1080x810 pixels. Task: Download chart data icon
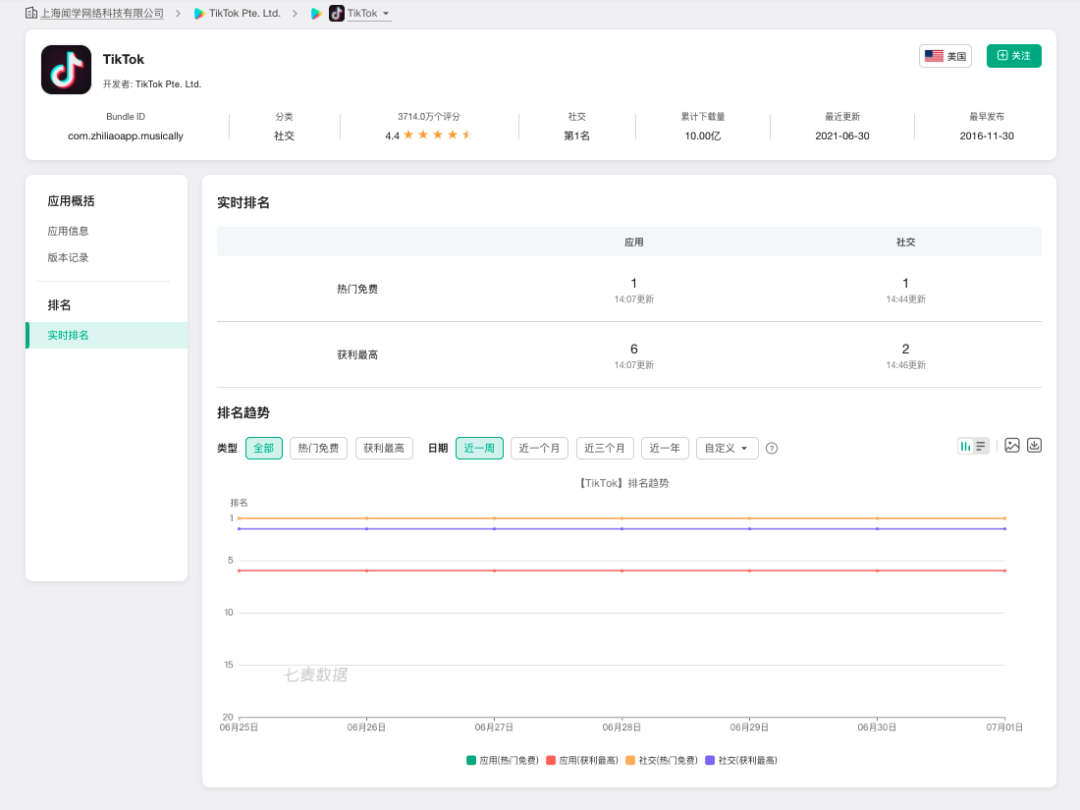pos(1034,446)
